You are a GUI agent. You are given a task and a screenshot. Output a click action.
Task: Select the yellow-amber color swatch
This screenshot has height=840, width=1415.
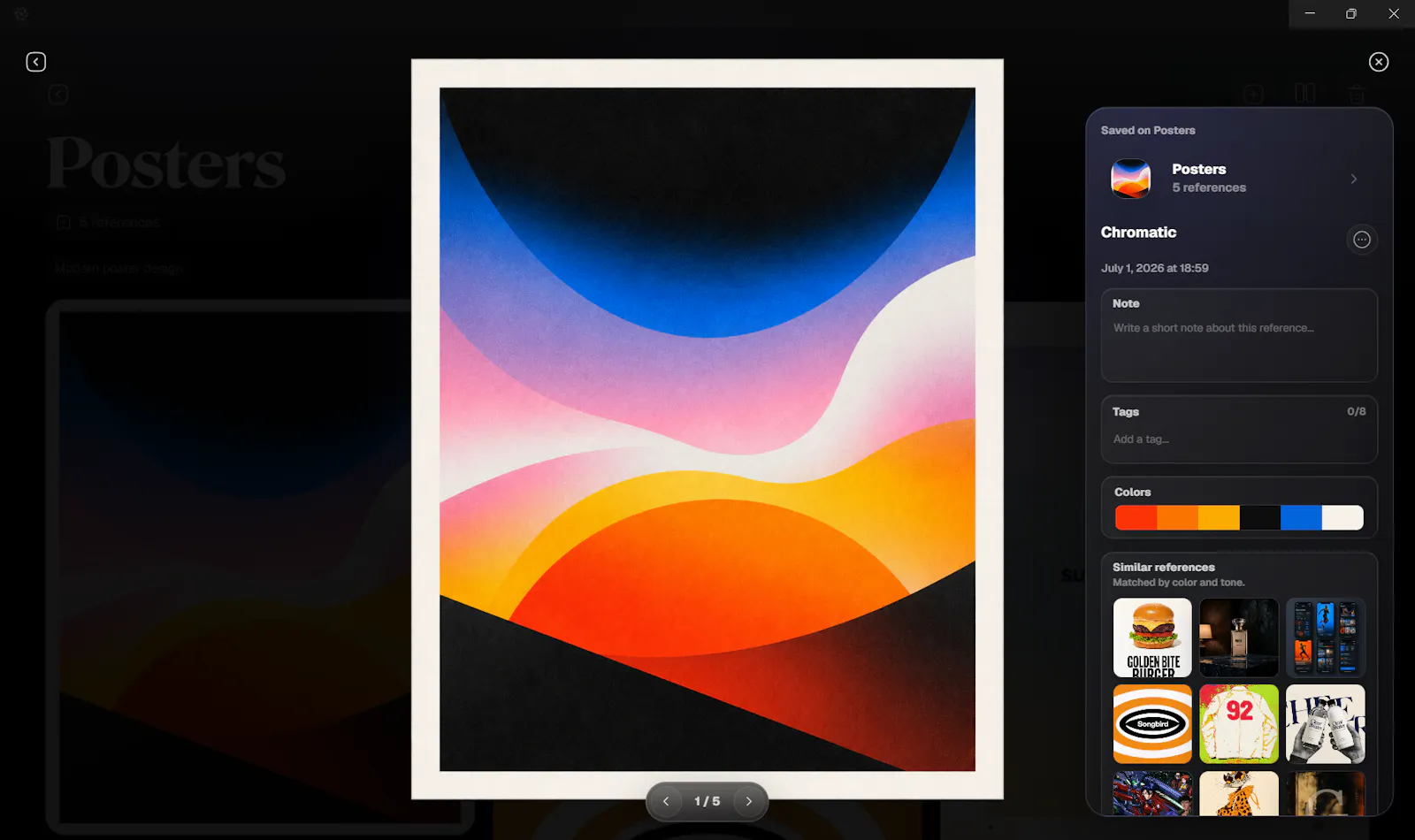[1219, 517]
